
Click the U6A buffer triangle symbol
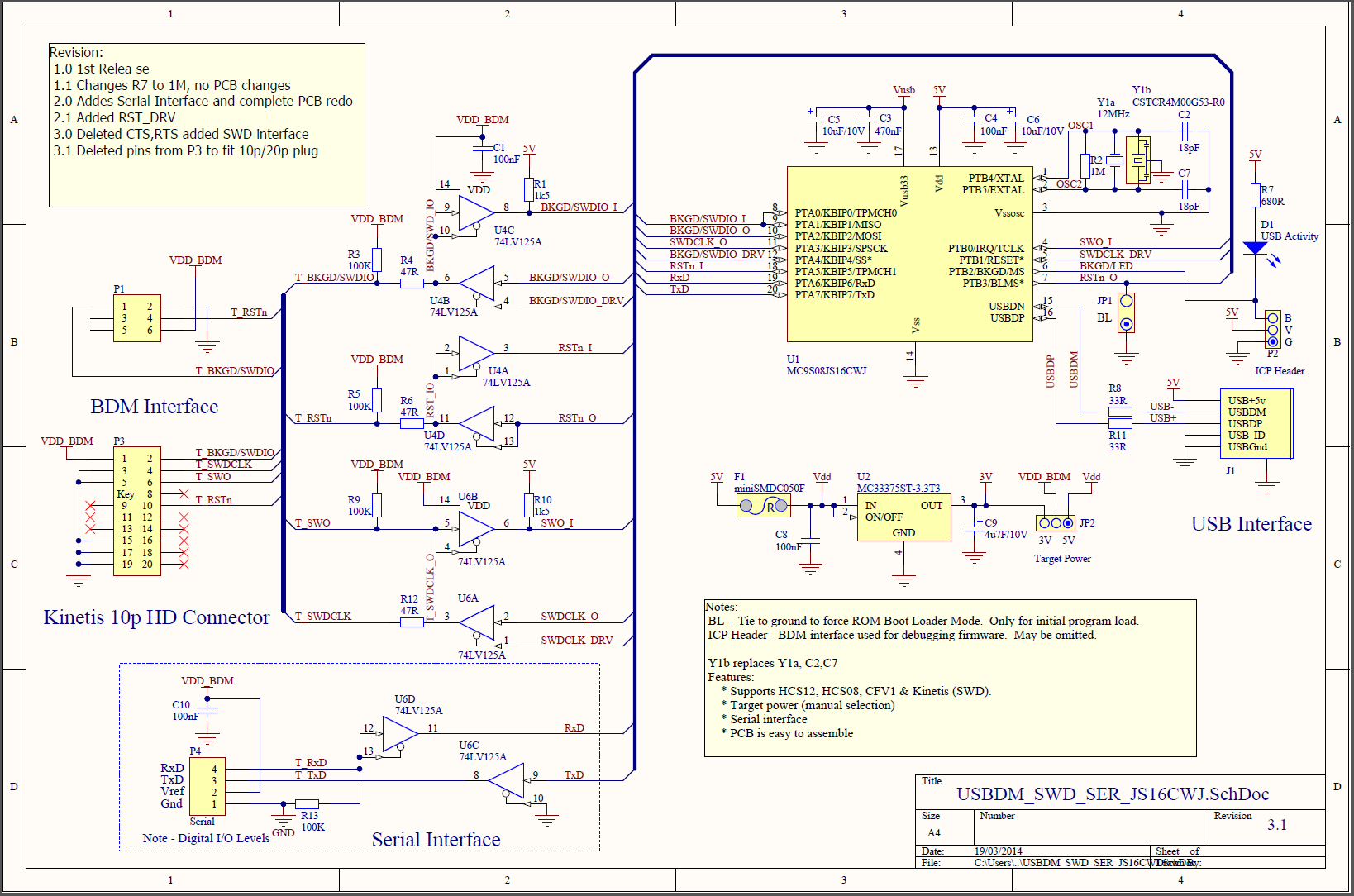[477, 622]
